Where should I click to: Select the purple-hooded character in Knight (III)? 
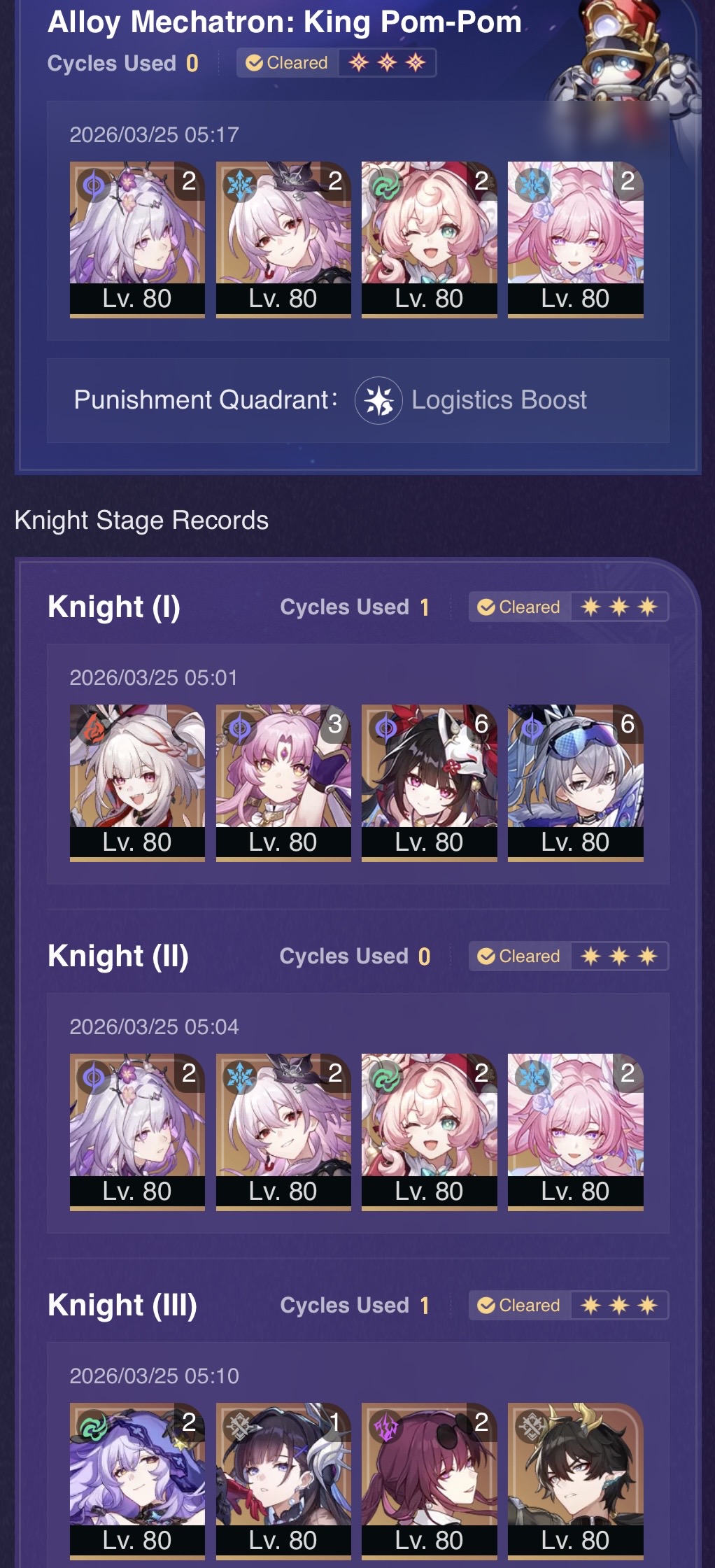(x=137, y=1481)
